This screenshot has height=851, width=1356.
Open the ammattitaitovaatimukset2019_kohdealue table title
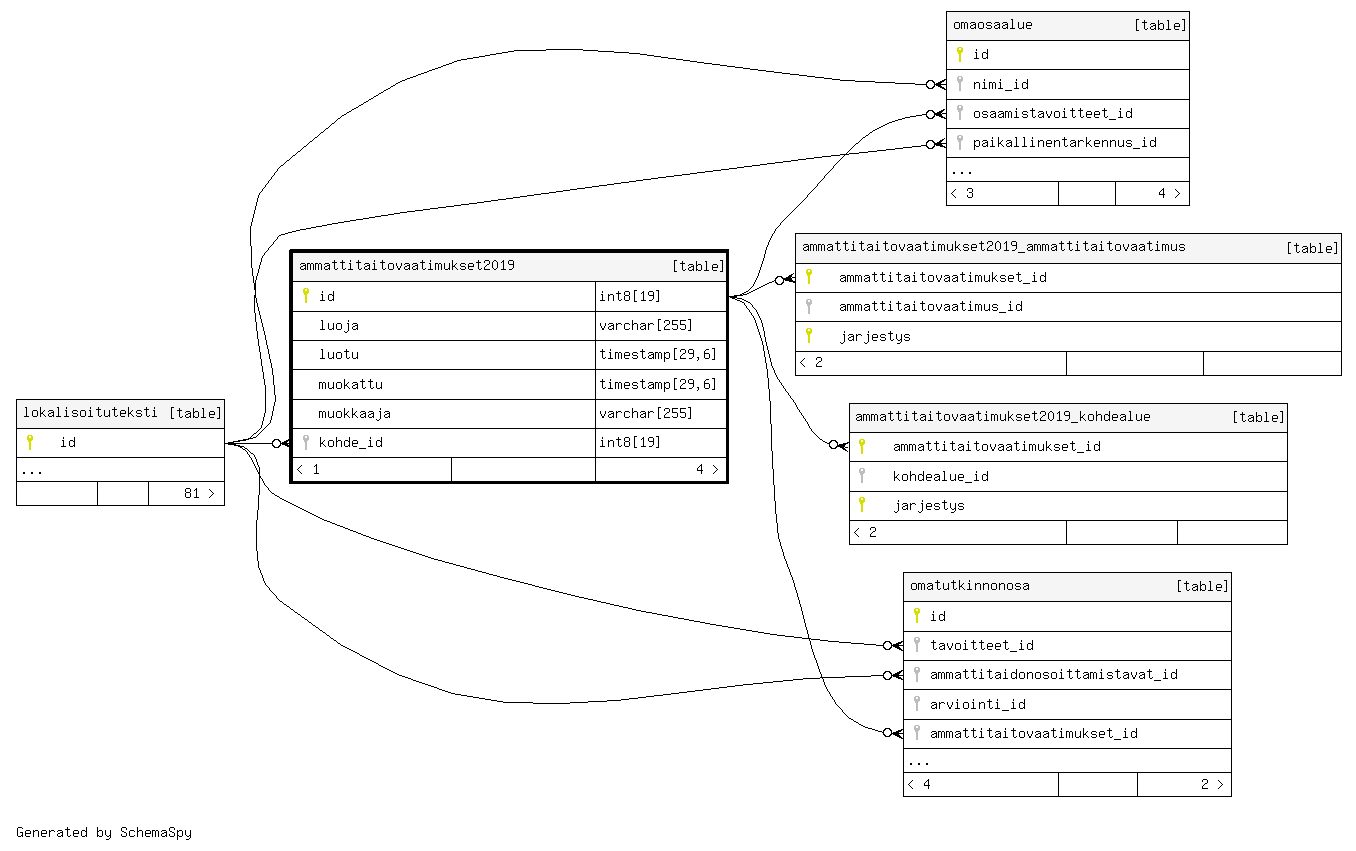click(1003, 417)
